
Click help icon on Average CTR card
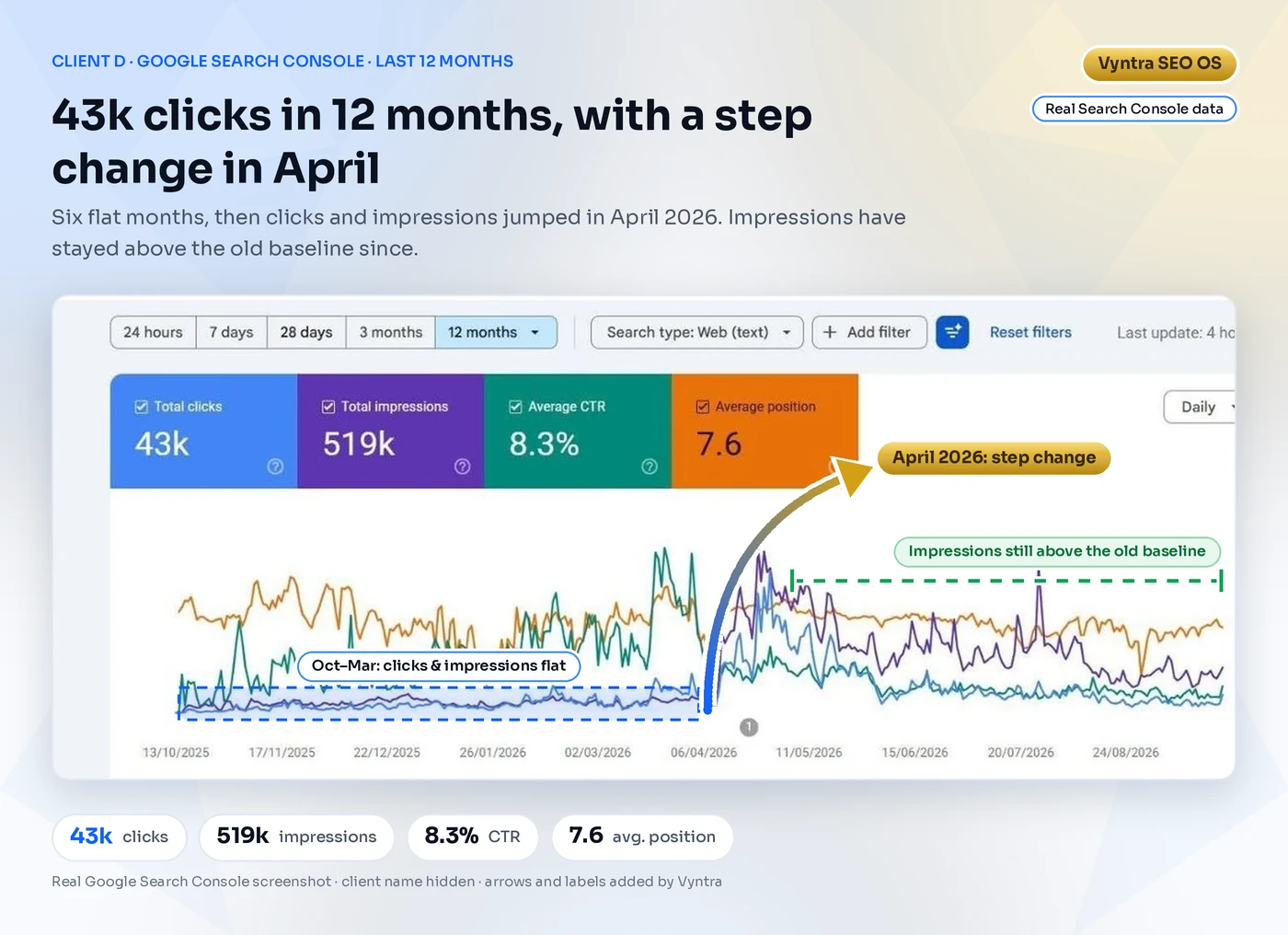650,467
